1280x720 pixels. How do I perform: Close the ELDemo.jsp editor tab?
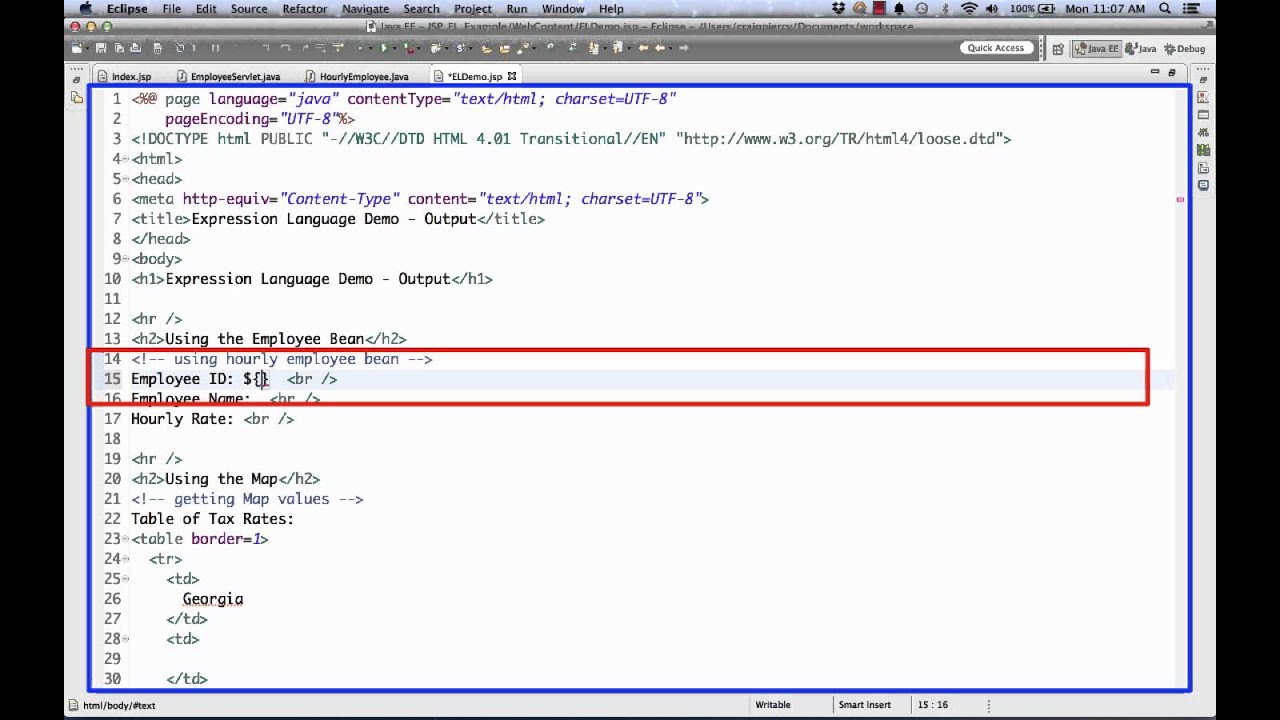click(x=511, y=76)
